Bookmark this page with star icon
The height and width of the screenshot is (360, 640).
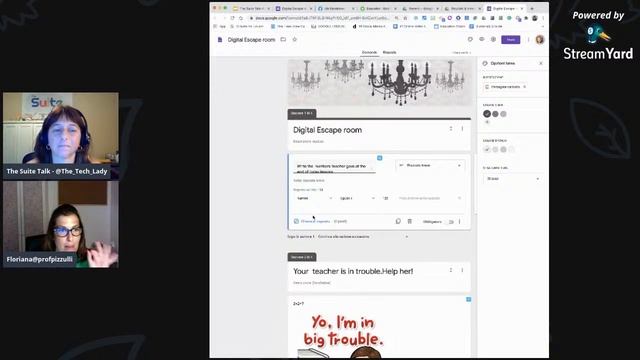pos(405,18)
